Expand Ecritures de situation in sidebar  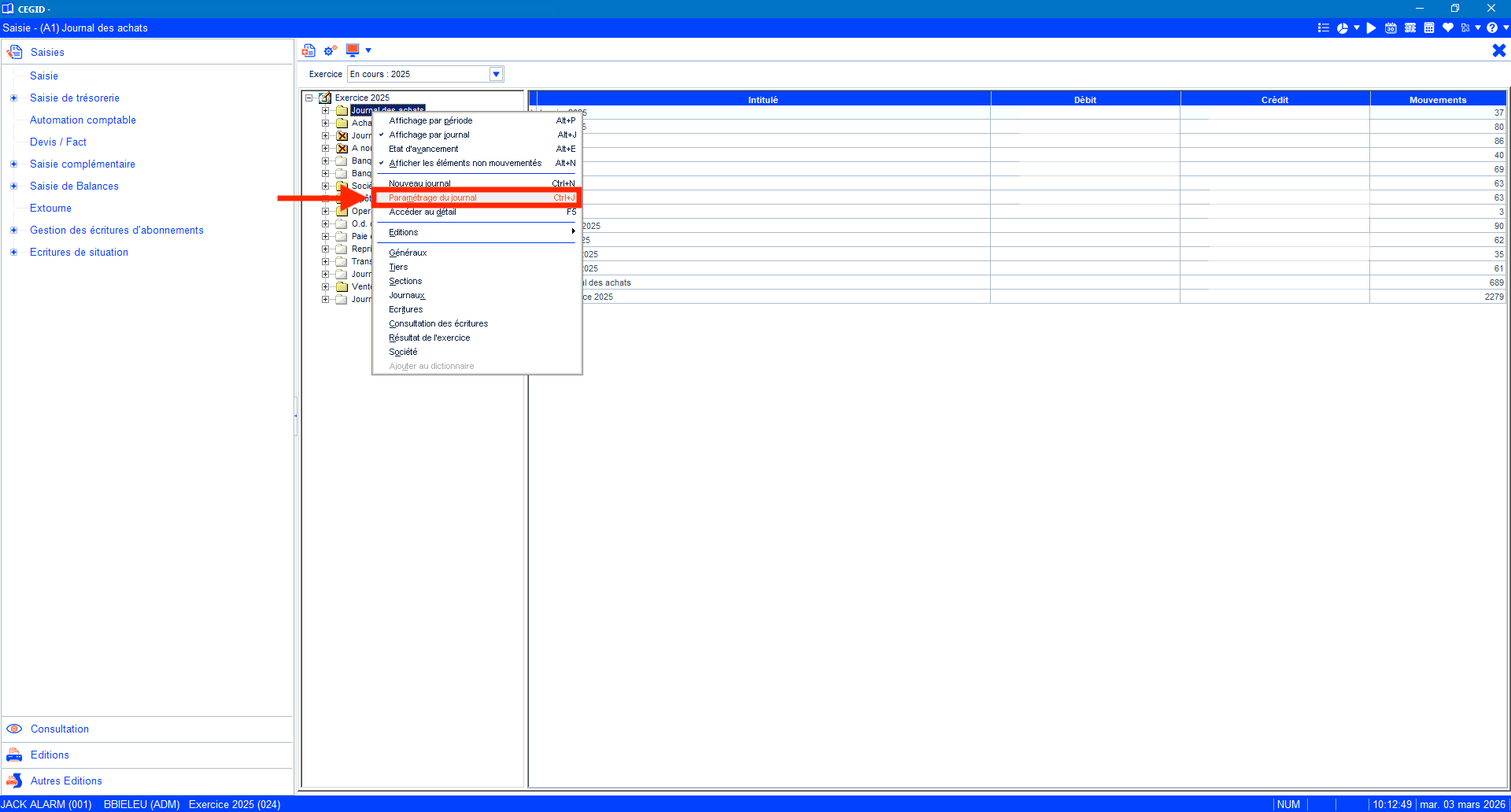tap(13, 253)
